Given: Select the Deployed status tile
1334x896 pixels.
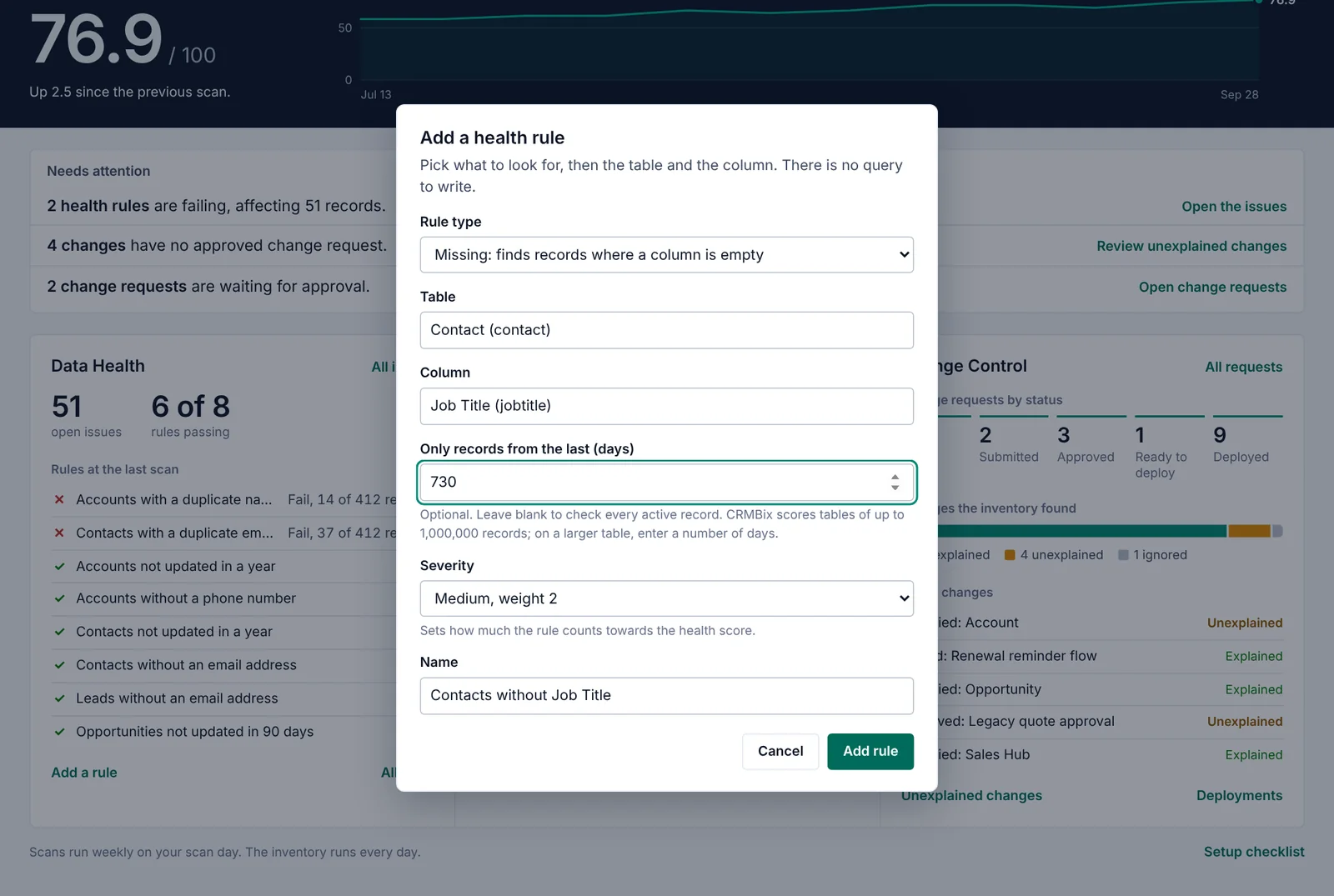Looking at the screenshot, I should [x=1247, y=442].
